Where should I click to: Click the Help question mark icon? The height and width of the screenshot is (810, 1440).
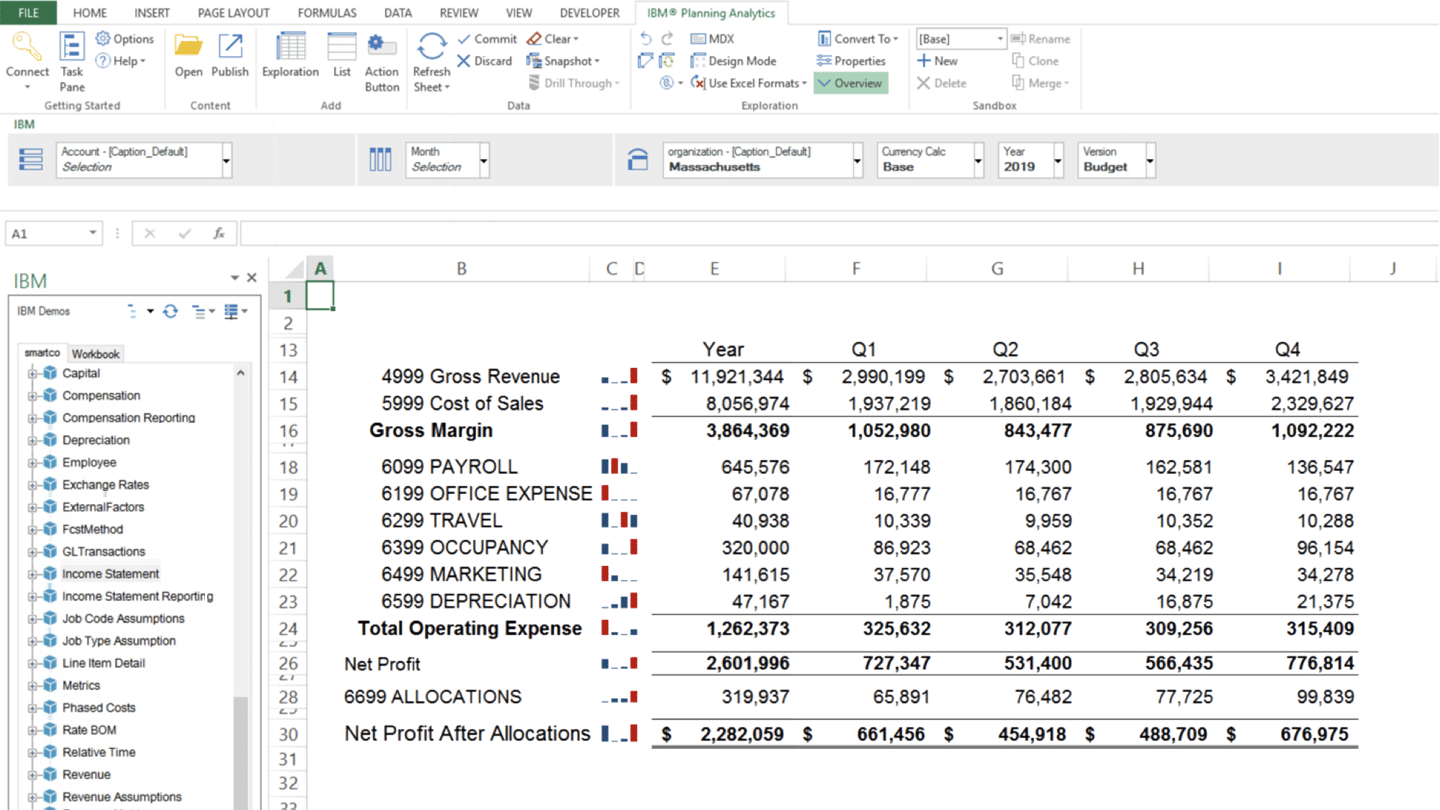point(103,61)
